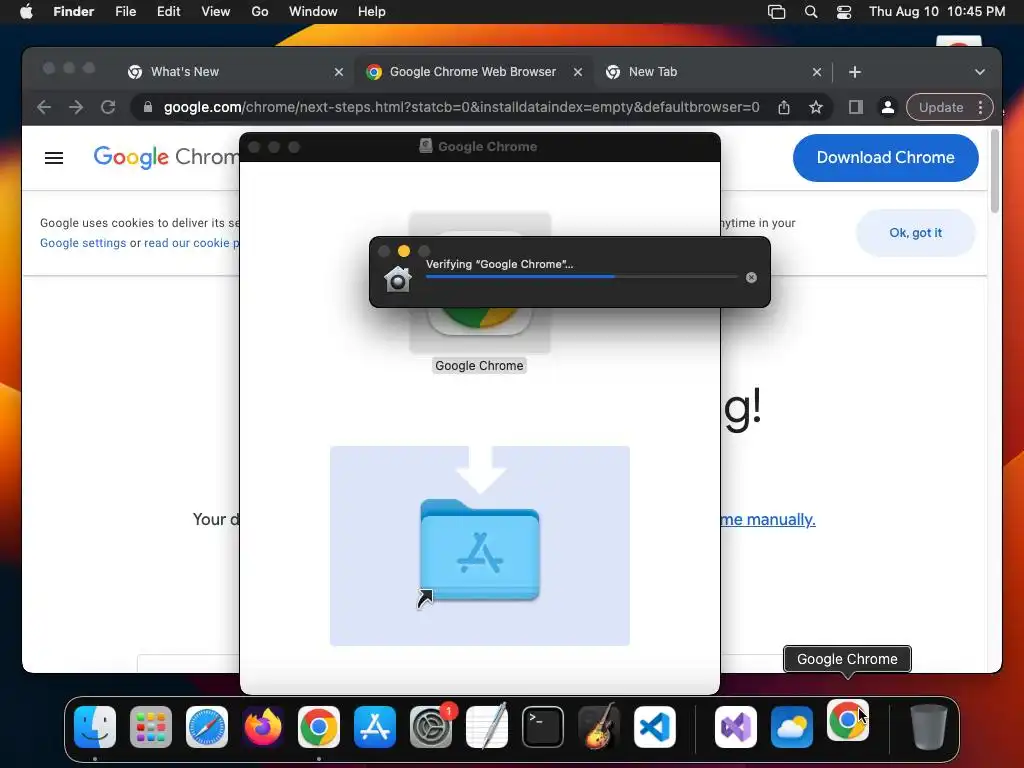1024x768 pixels.
Task: Open Launchpad in the Dock
Action: click(x=151, y=727)
